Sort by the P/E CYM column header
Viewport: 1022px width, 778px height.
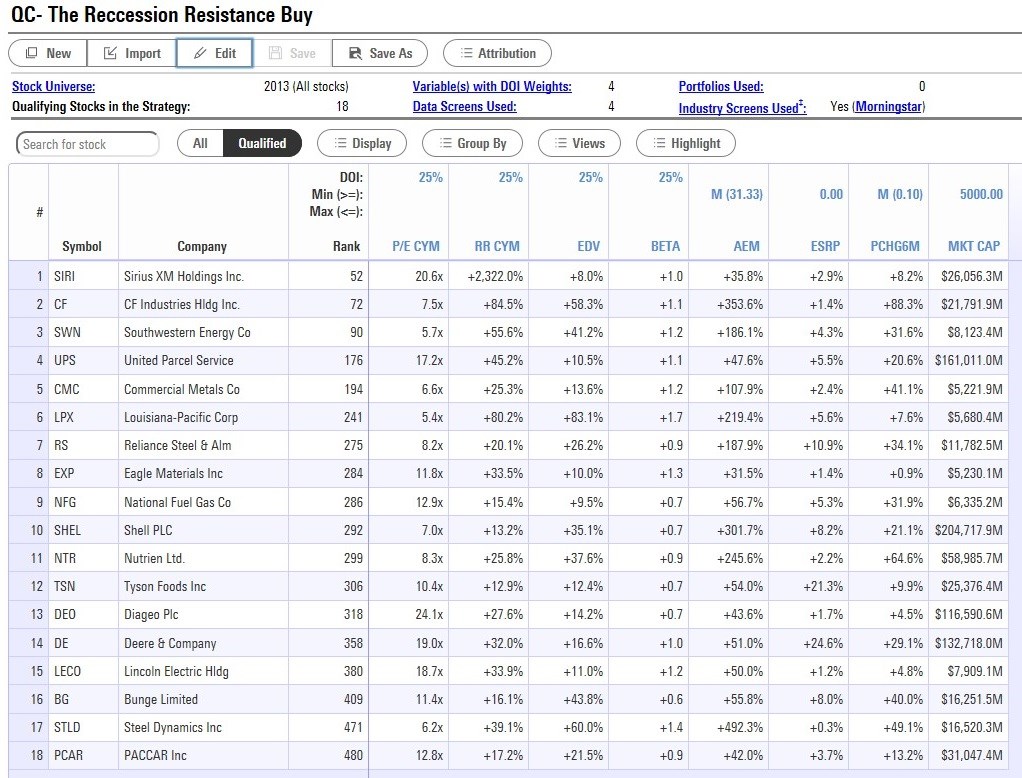(416, 246)
